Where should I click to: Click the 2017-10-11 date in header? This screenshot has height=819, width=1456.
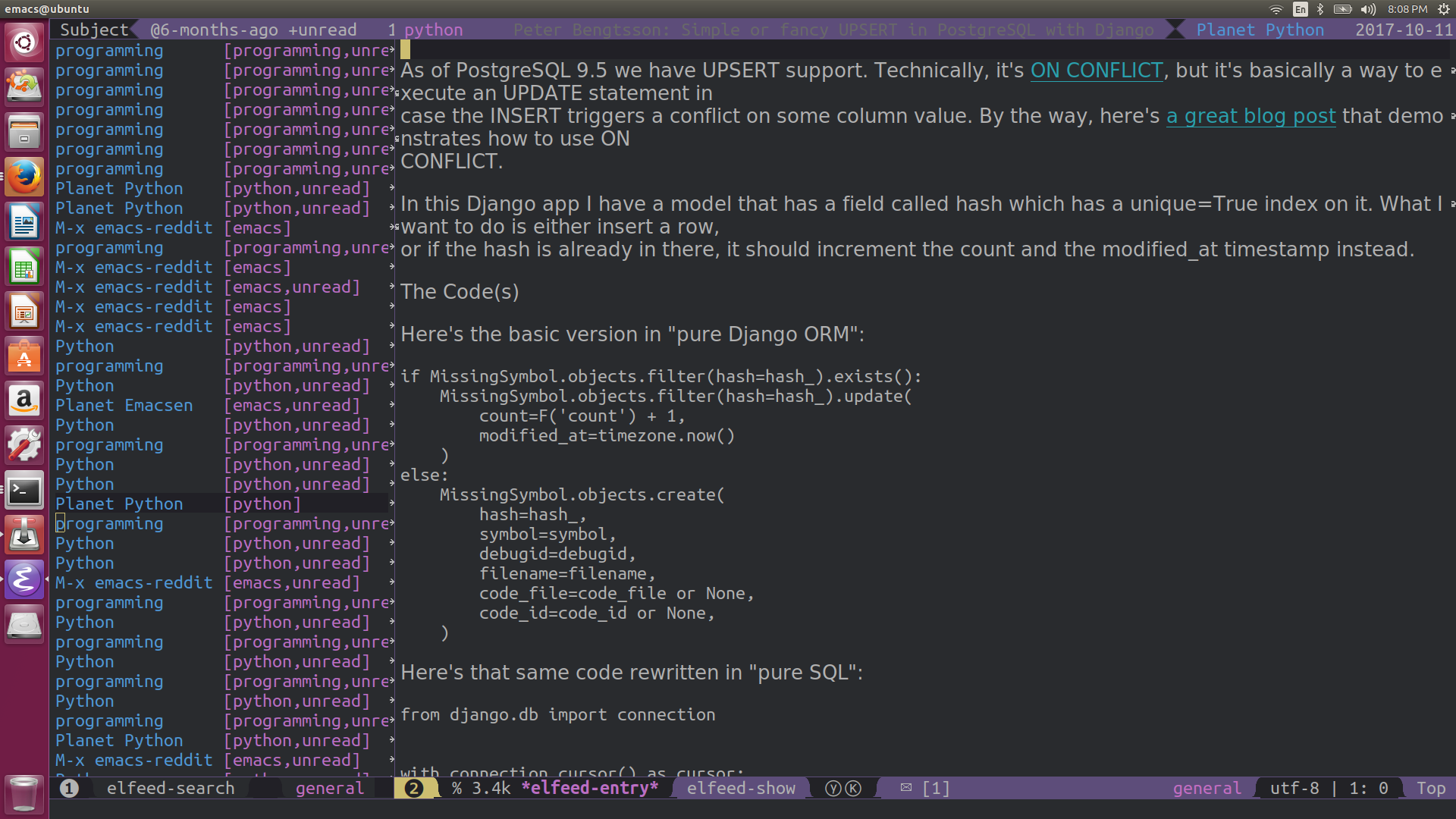(1404, 30)
